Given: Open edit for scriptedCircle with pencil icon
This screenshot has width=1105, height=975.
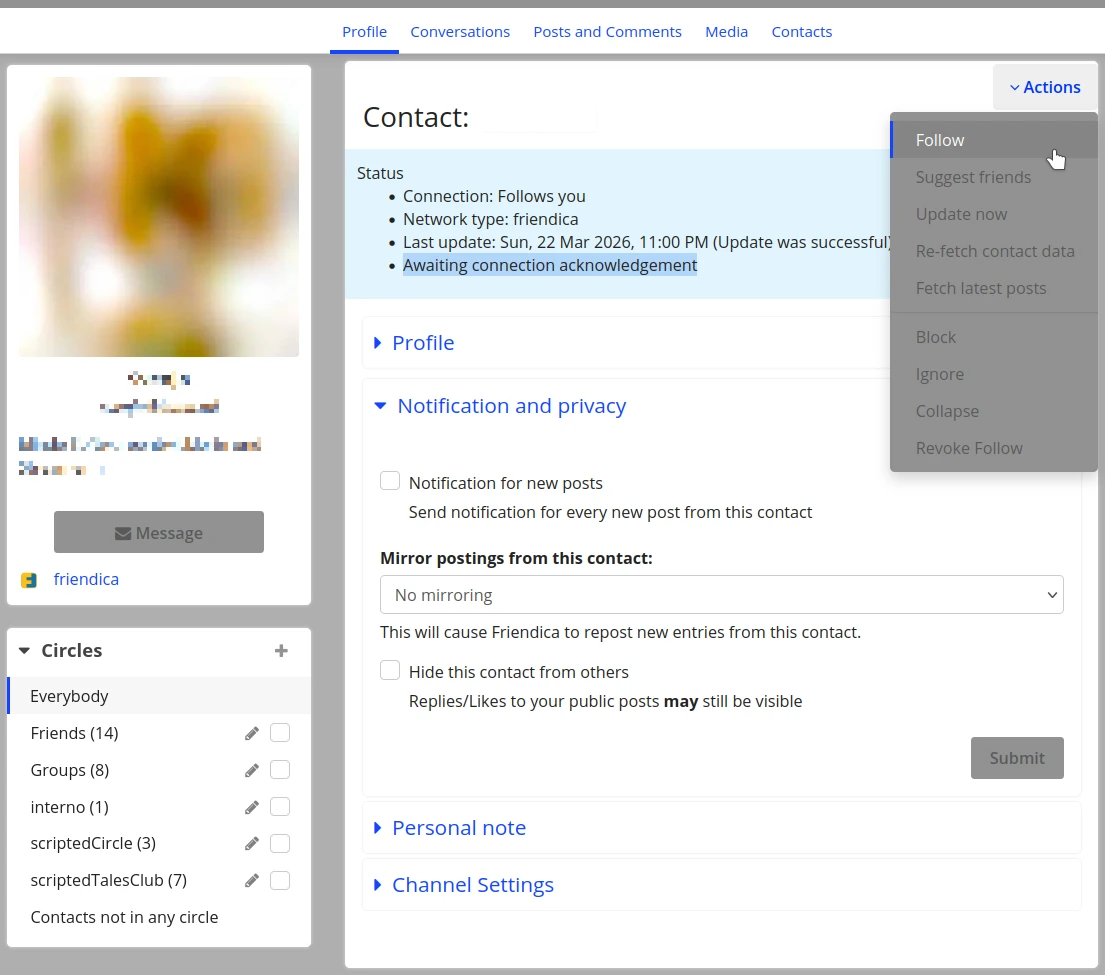Looking at the screenshot, I should click(x=252, y=844).
